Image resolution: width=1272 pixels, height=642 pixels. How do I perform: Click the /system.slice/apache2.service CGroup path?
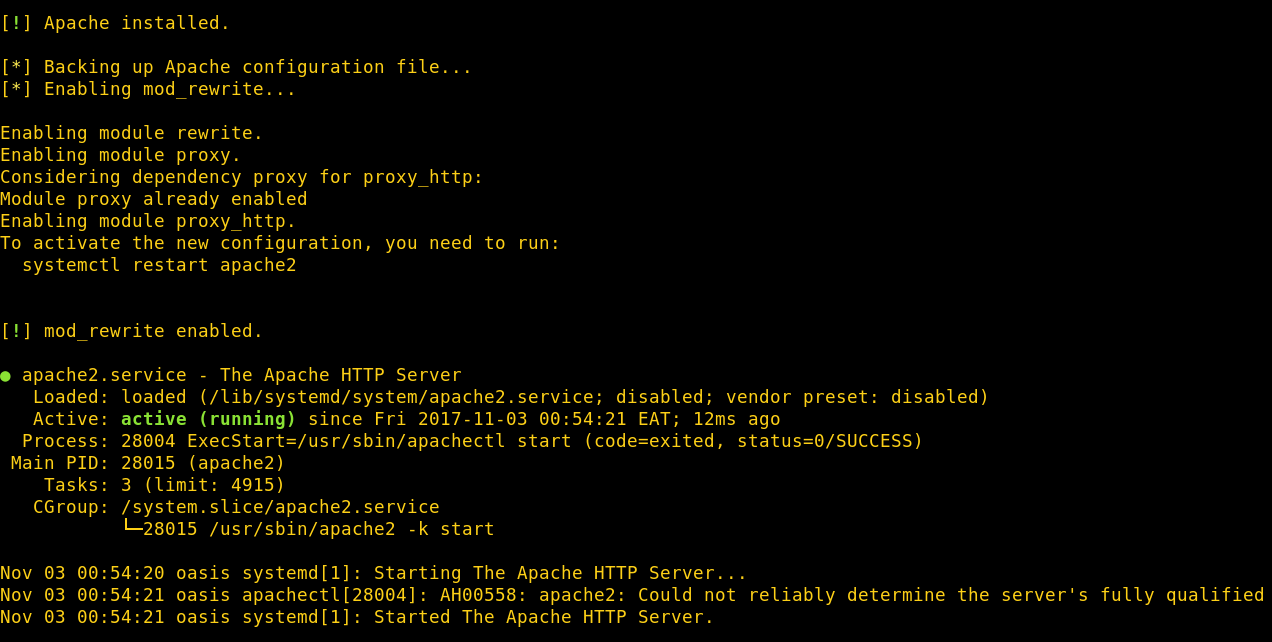pos(280,507)
